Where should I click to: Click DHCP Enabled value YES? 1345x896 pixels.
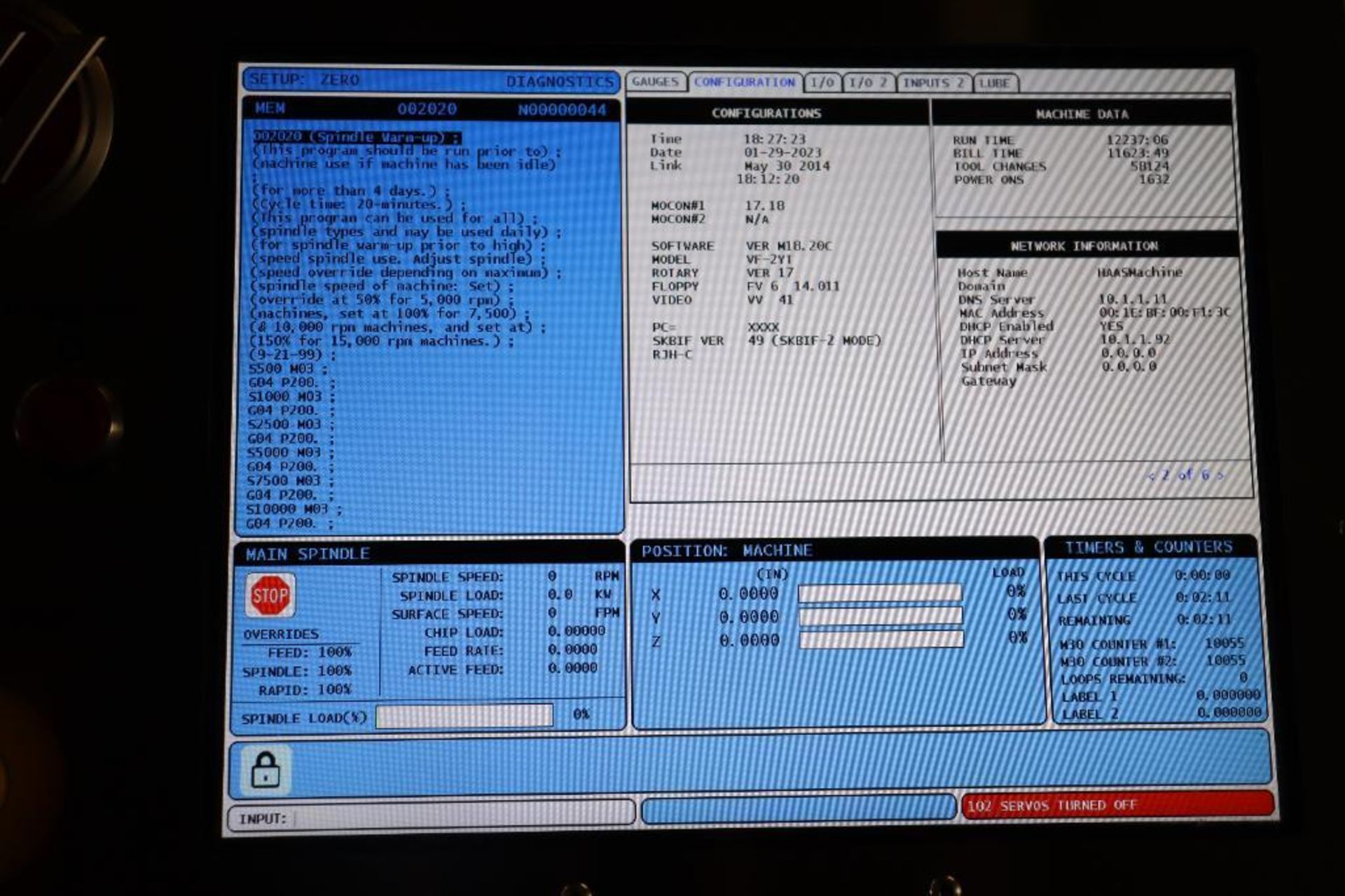pyautogui.click(x=1111, y=326)
